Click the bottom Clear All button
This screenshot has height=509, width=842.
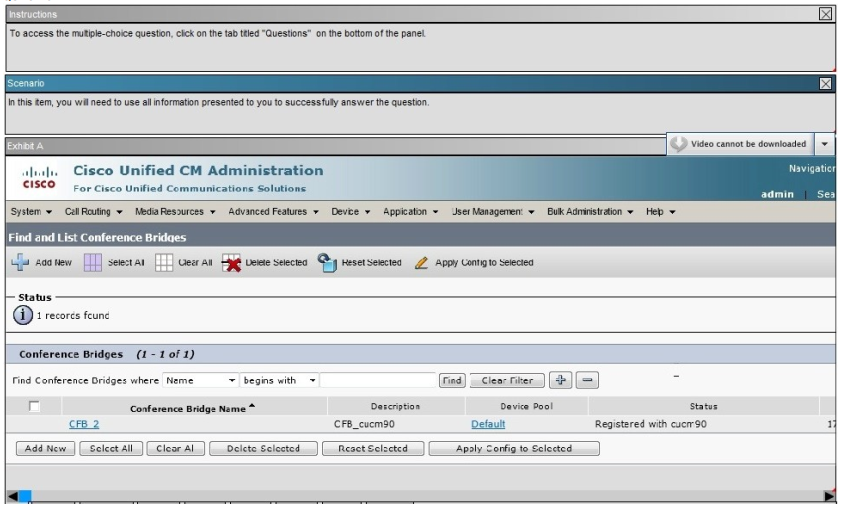point(175,448)
